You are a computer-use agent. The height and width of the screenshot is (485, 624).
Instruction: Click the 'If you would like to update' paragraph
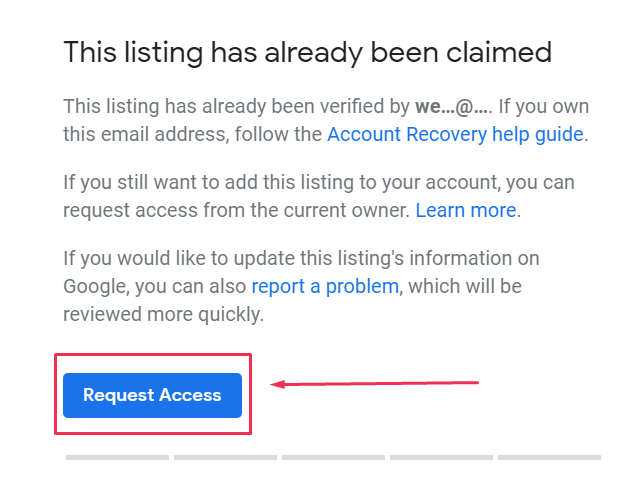click(300, 259)
